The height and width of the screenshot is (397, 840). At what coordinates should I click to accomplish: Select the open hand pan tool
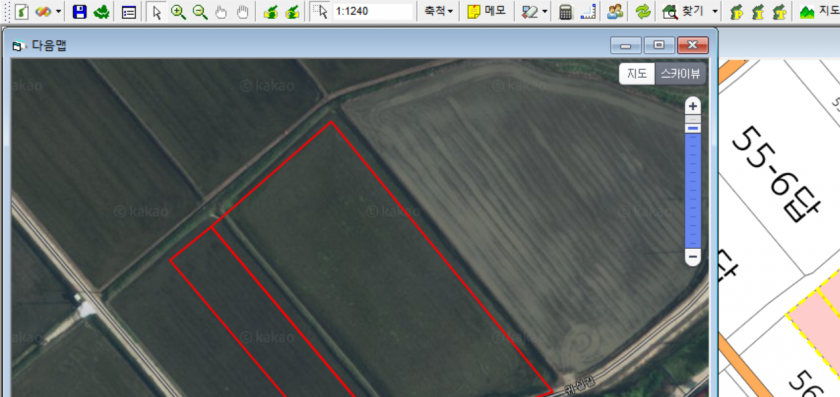click(243, 12)
